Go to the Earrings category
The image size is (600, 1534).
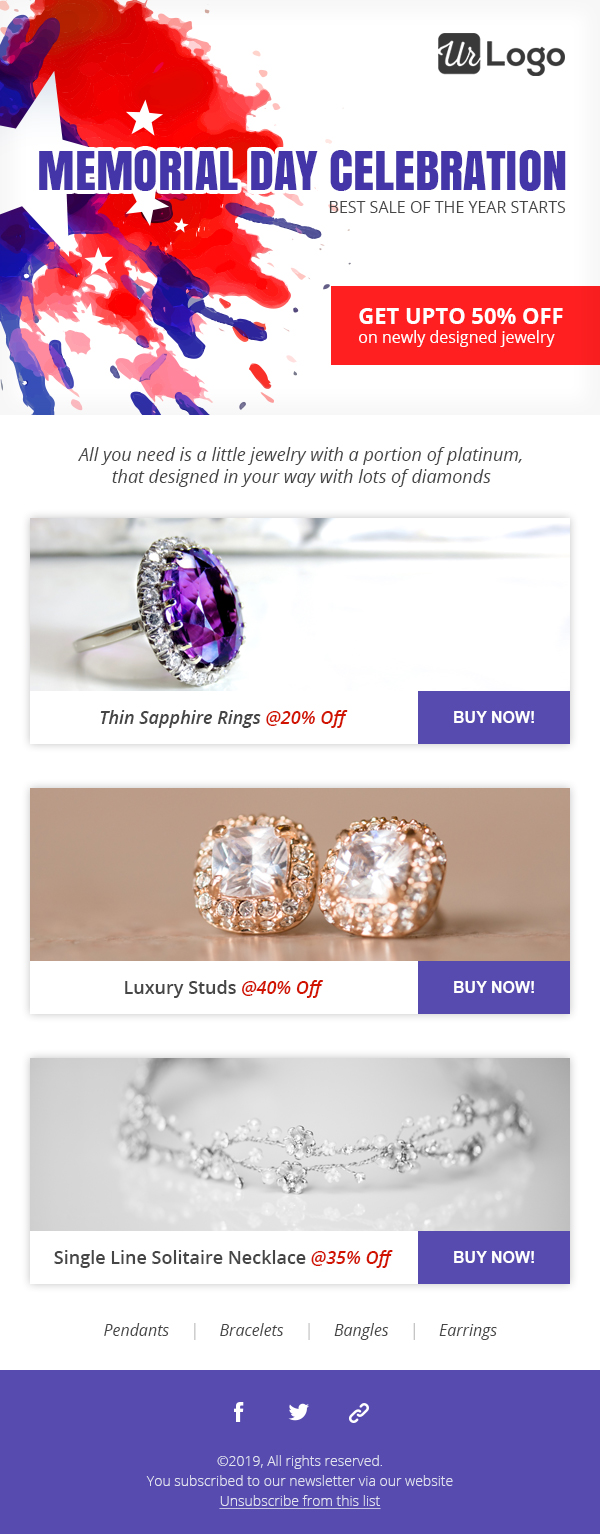click(467, 1330)
